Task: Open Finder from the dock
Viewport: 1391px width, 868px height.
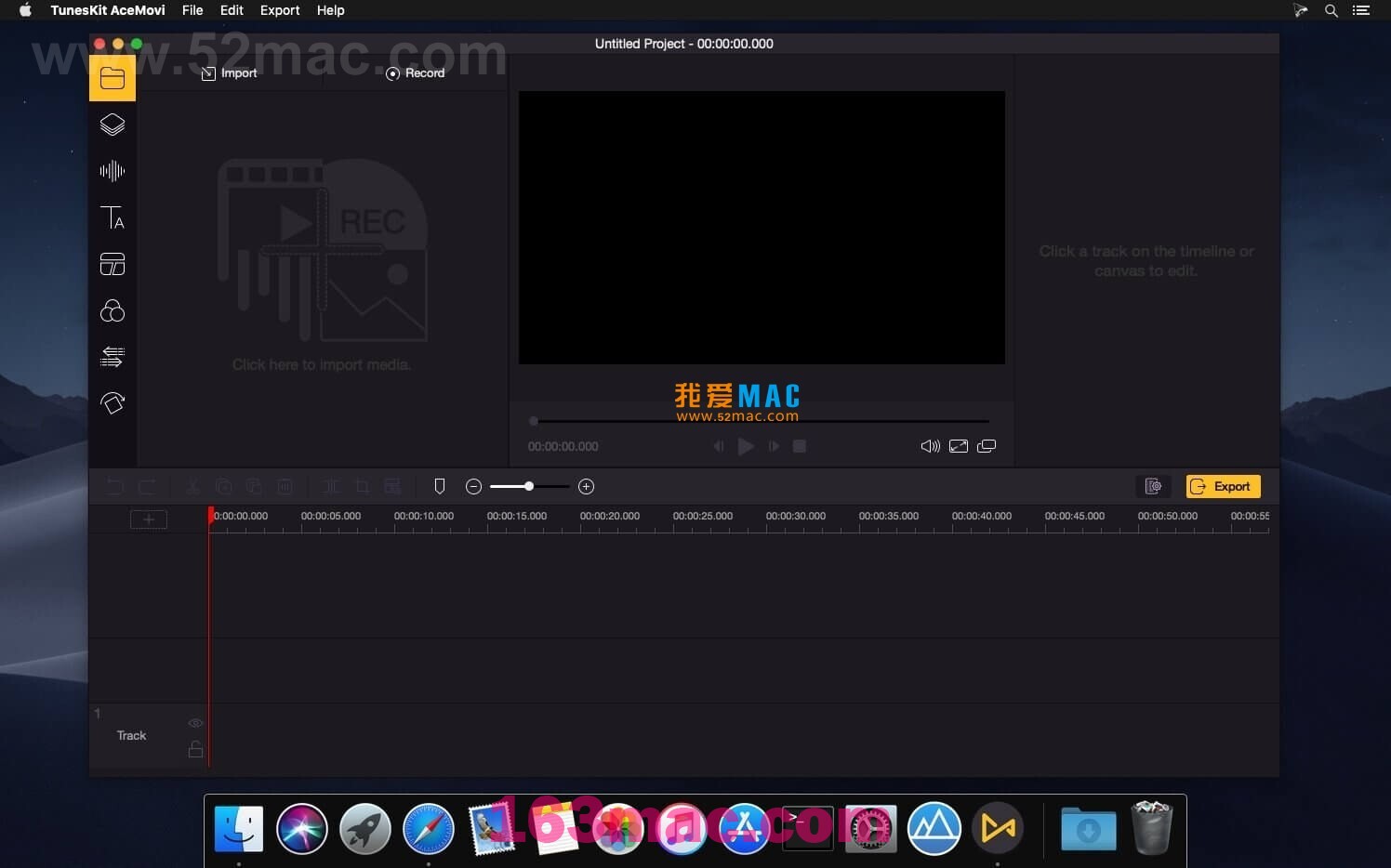Action: (239, 829)
